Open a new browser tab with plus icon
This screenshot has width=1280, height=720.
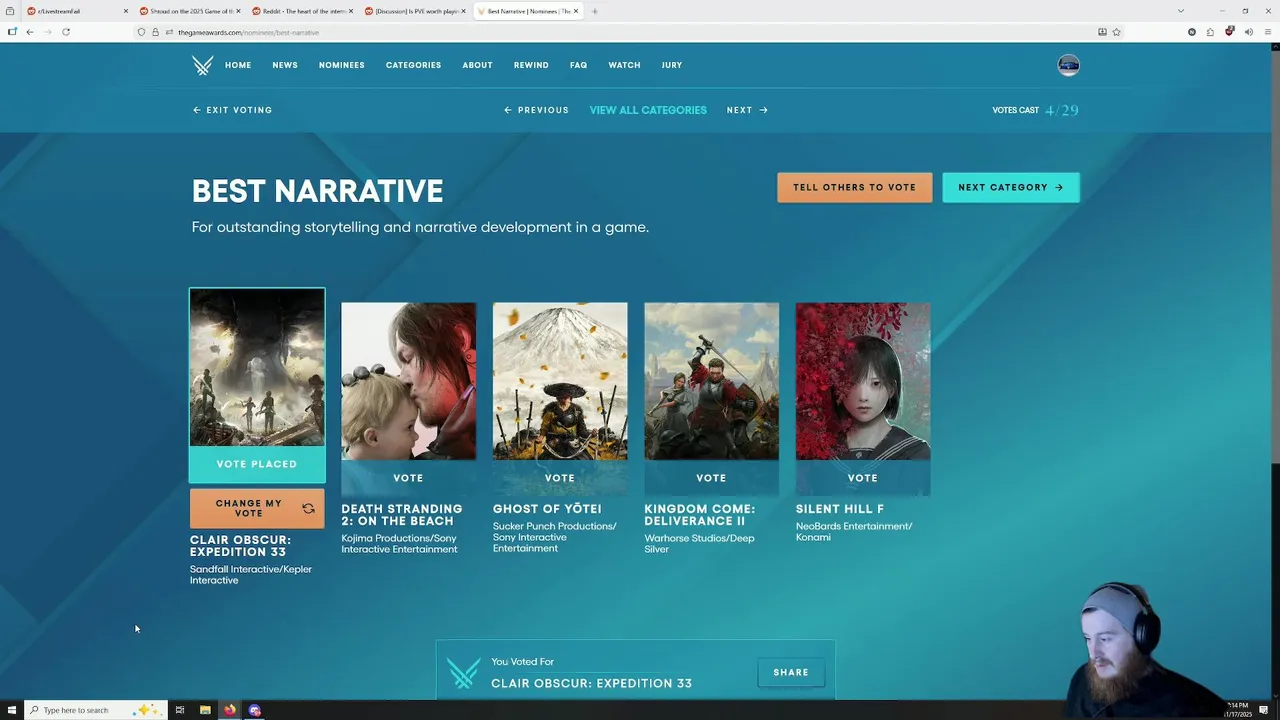click(594, 11)
